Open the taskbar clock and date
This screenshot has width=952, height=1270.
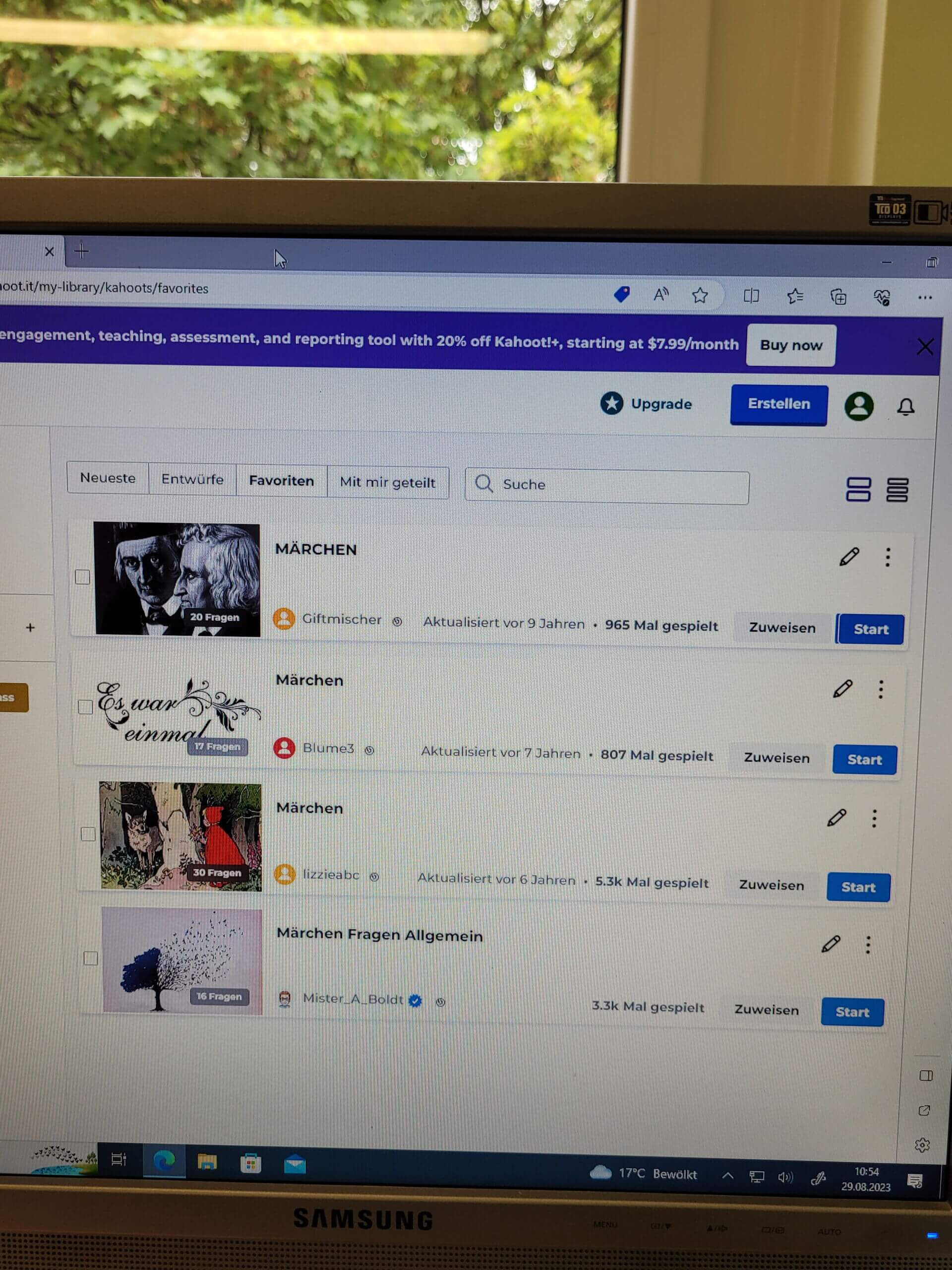866,1179
